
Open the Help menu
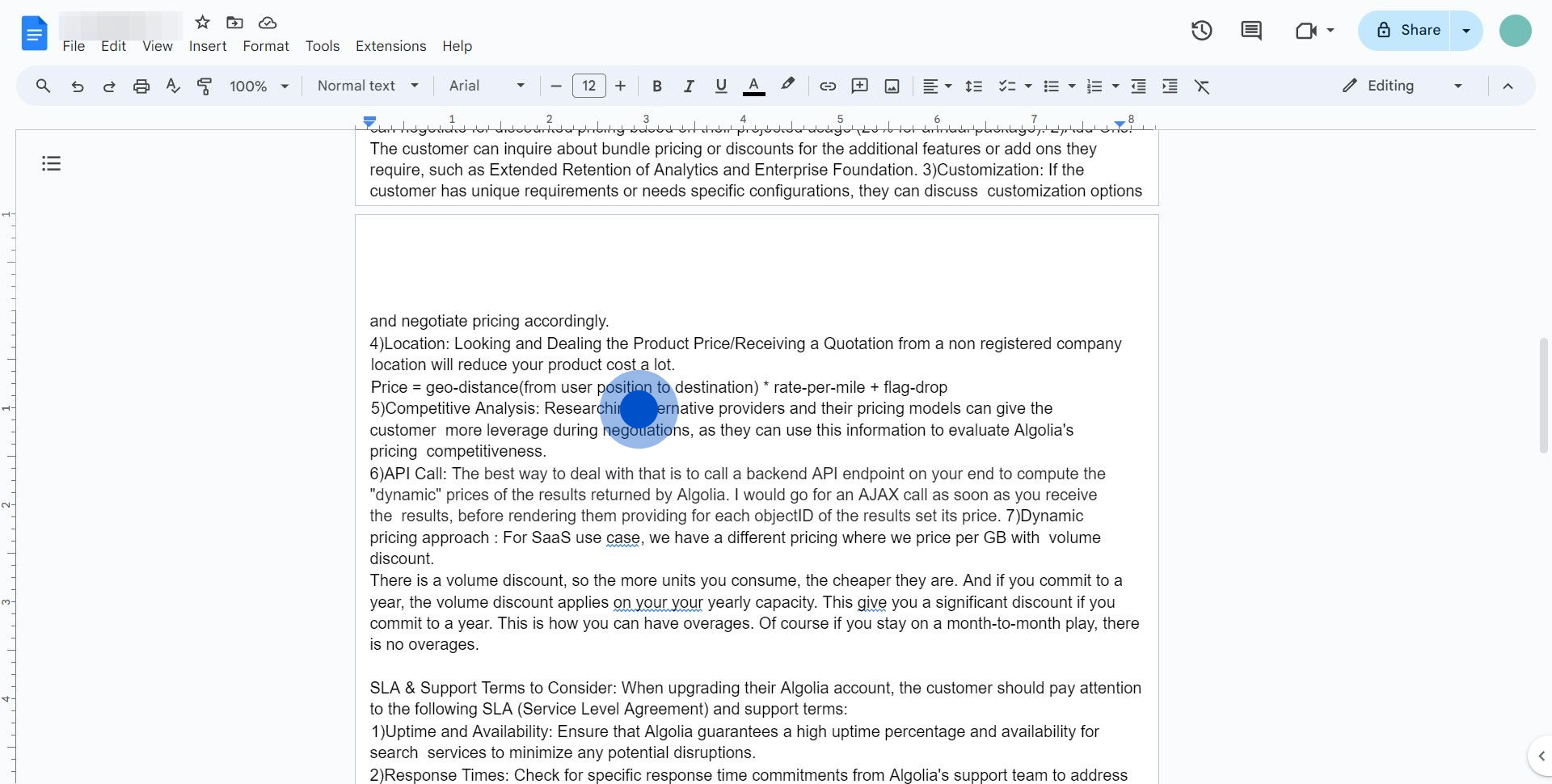tap(457, 46)
